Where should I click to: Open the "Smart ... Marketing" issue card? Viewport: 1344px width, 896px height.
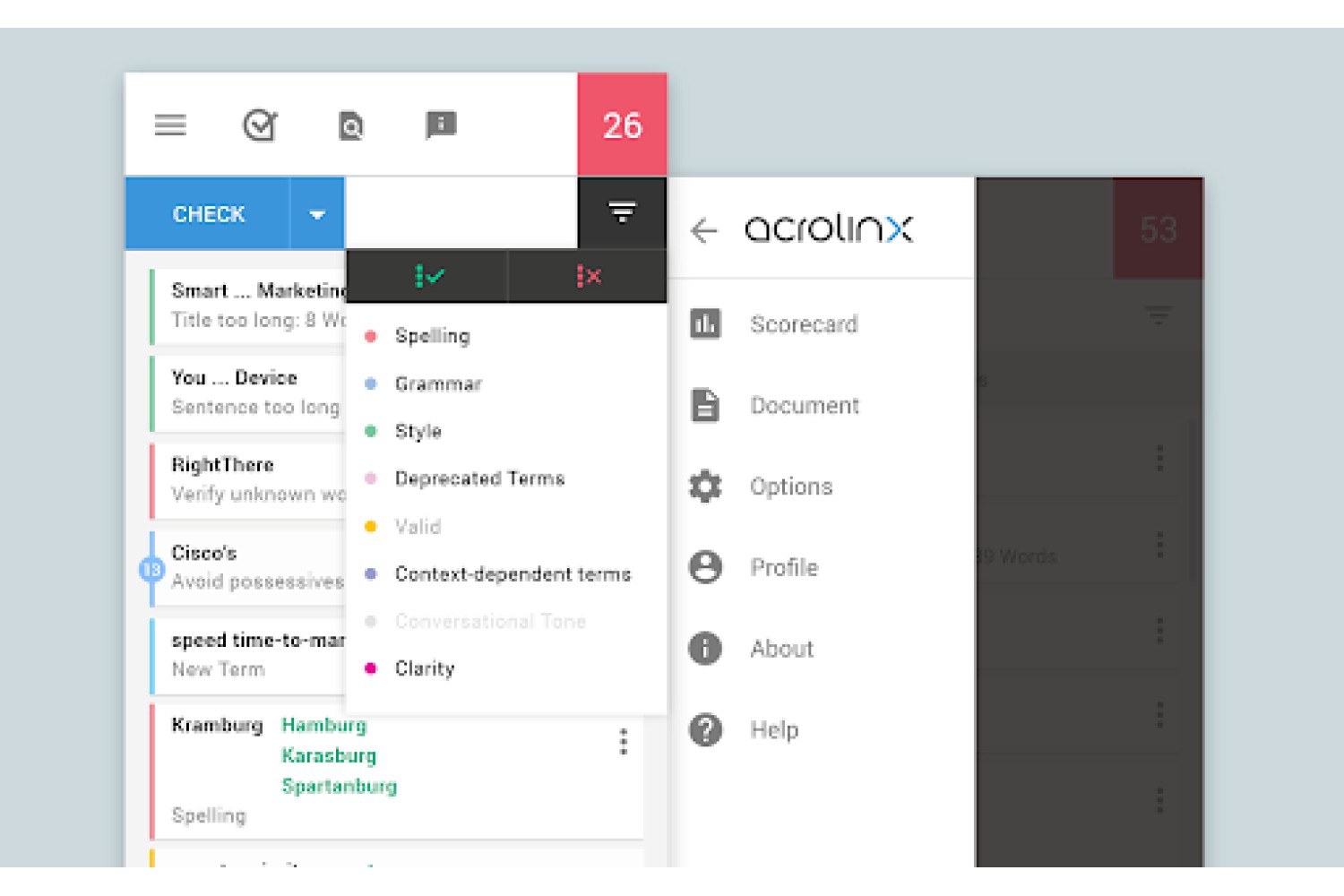point(248,306)
